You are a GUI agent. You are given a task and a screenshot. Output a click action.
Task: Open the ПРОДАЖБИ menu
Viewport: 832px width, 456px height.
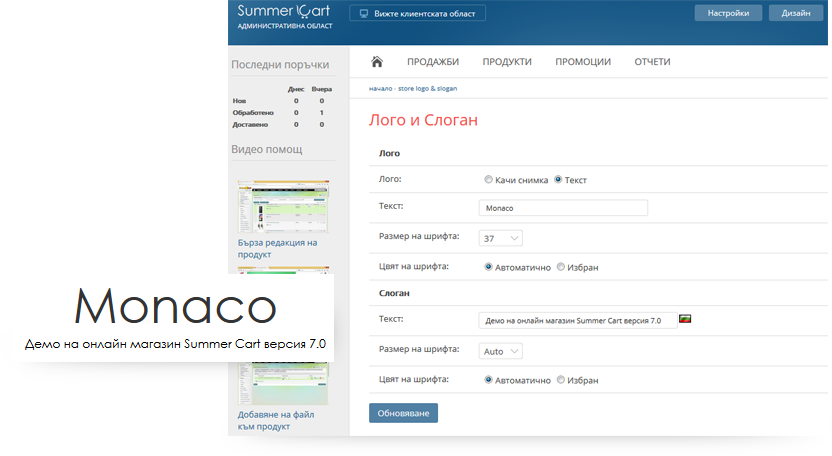coord(433,62)
